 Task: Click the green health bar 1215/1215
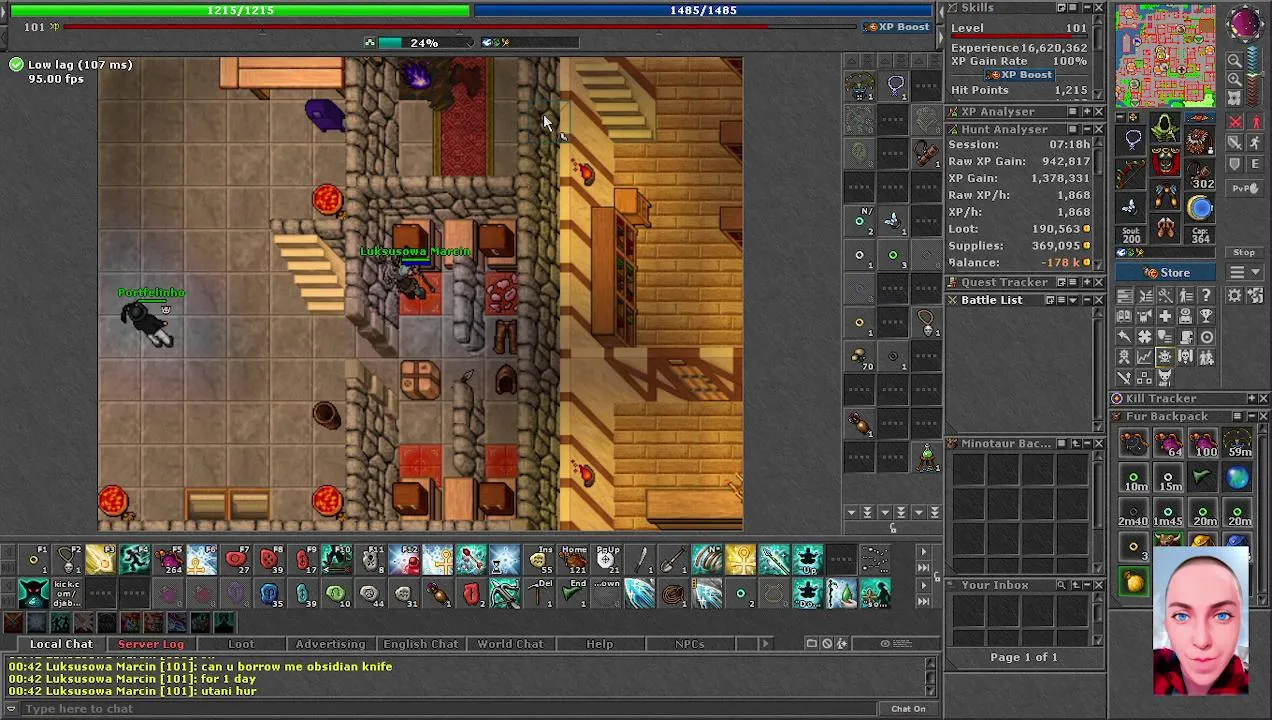240,10
